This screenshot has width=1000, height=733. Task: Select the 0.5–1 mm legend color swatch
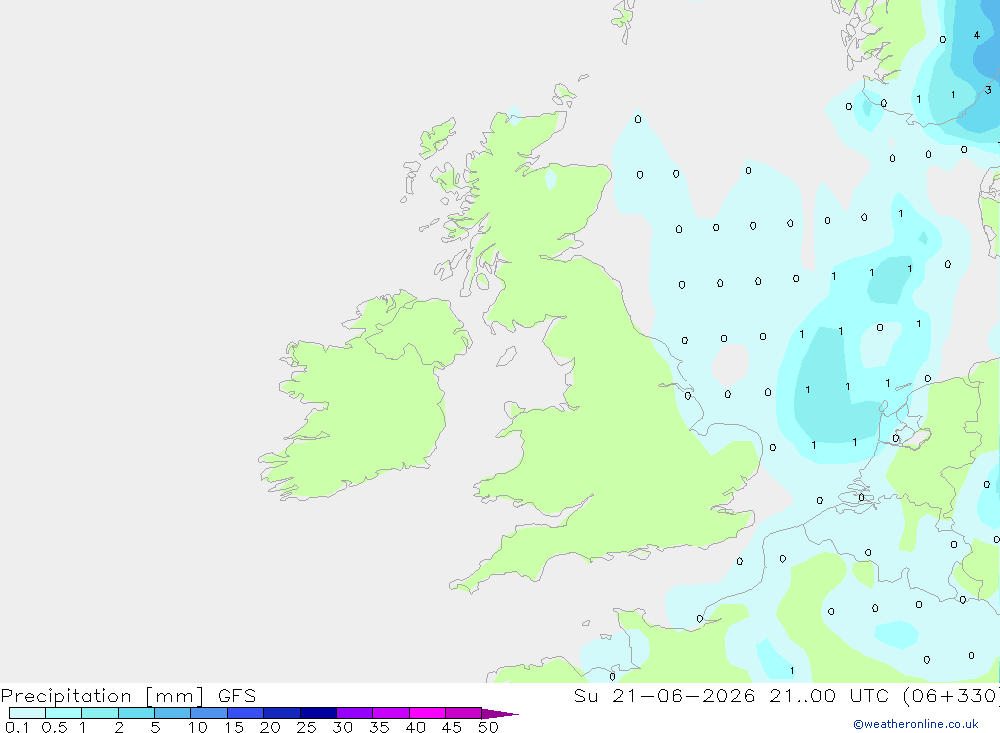click(64, 713)
